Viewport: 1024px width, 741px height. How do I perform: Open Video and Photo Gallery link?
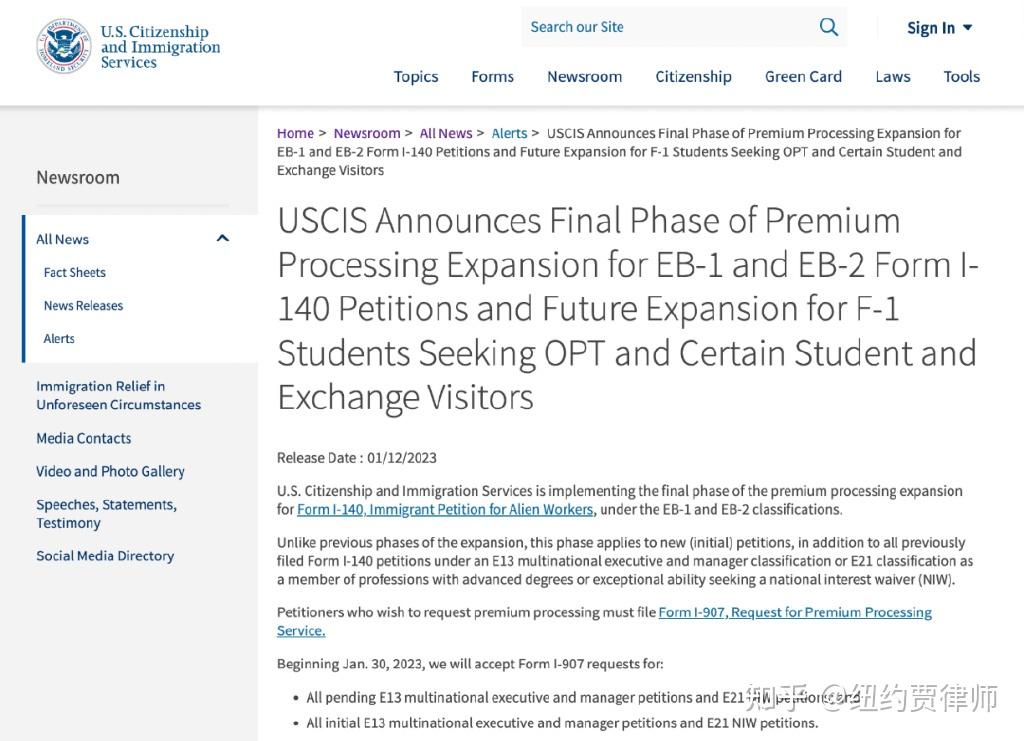click(110, 471)
